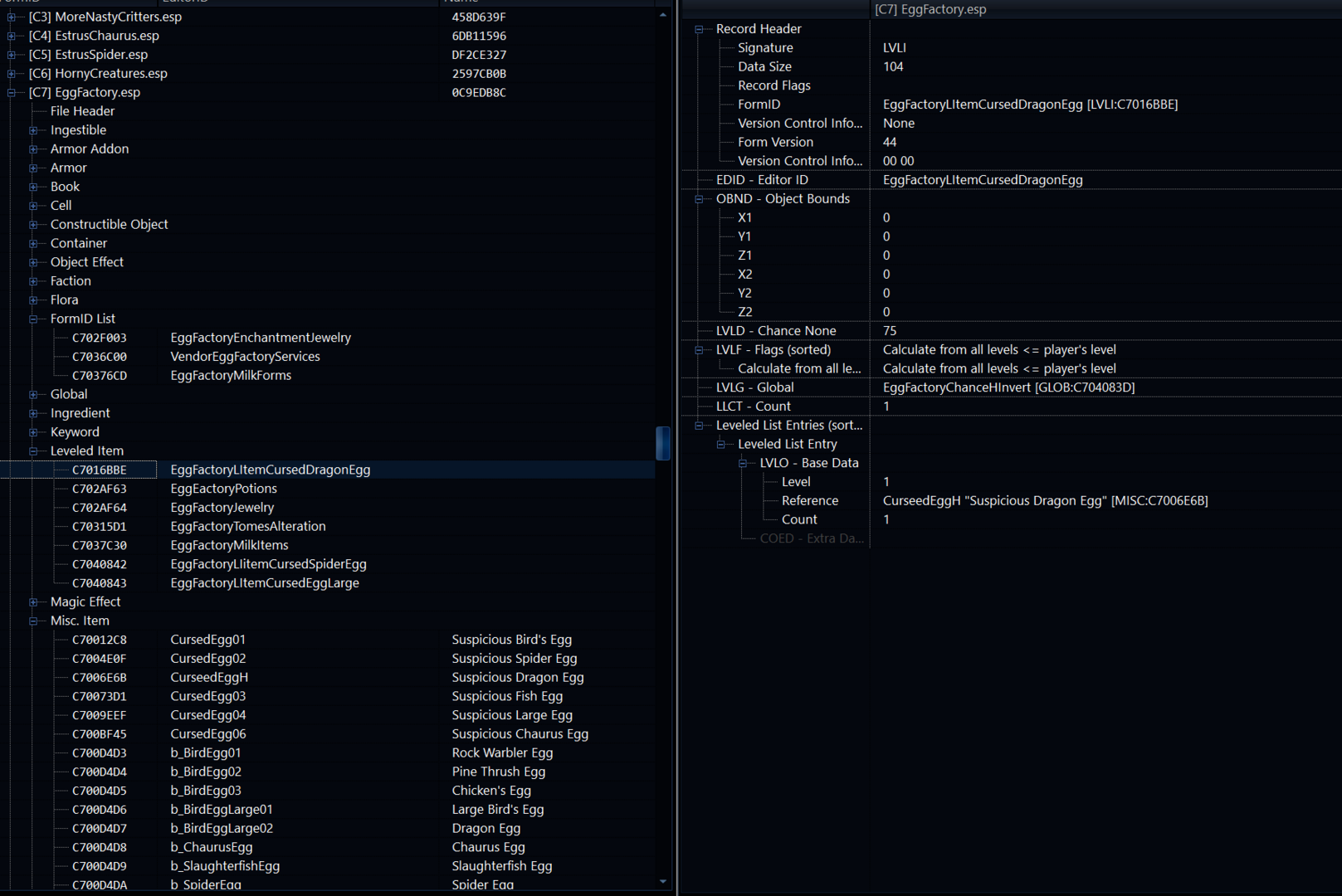Screen dimensions: 1342x896
Task: Expand the Magic Effect group
Action: pyautogui.click(x=33, y=602)
